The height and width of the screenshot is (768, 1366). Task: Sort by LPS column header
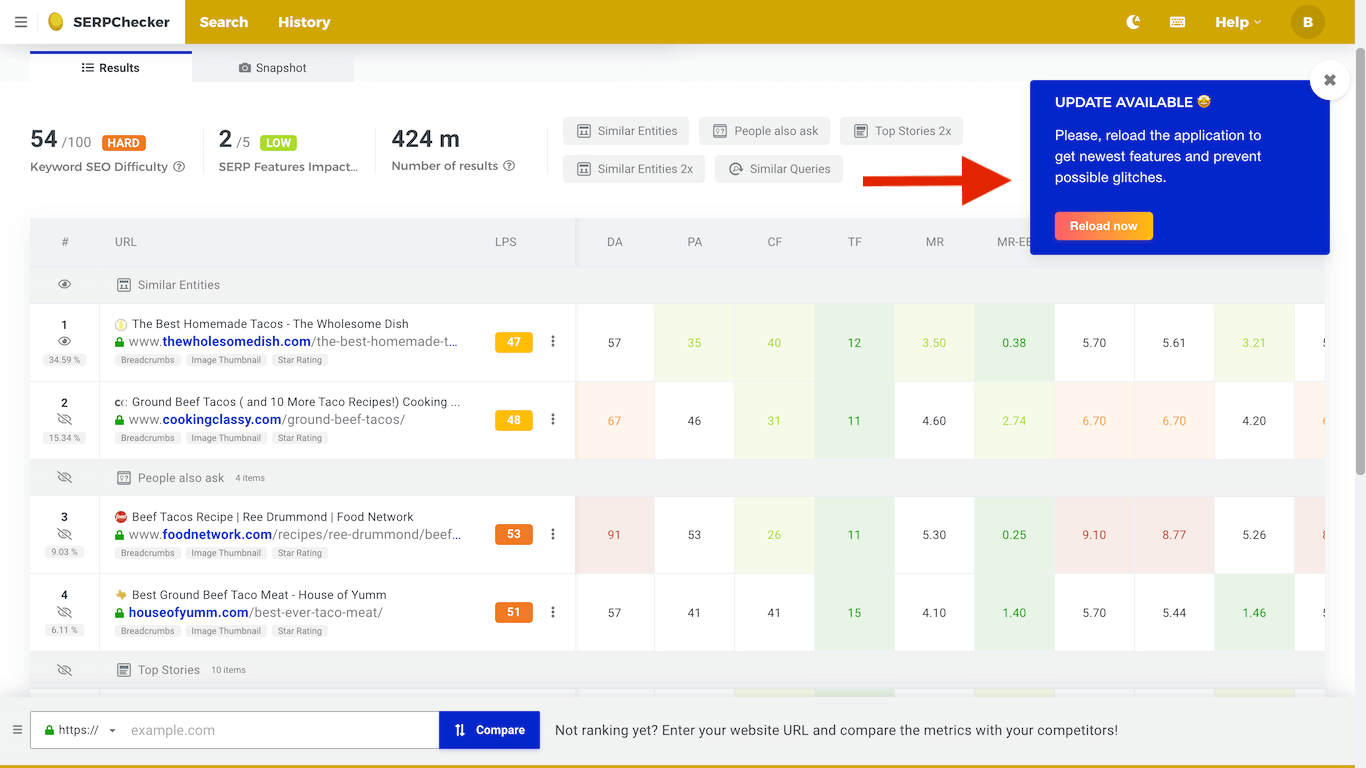coord(506,242)
